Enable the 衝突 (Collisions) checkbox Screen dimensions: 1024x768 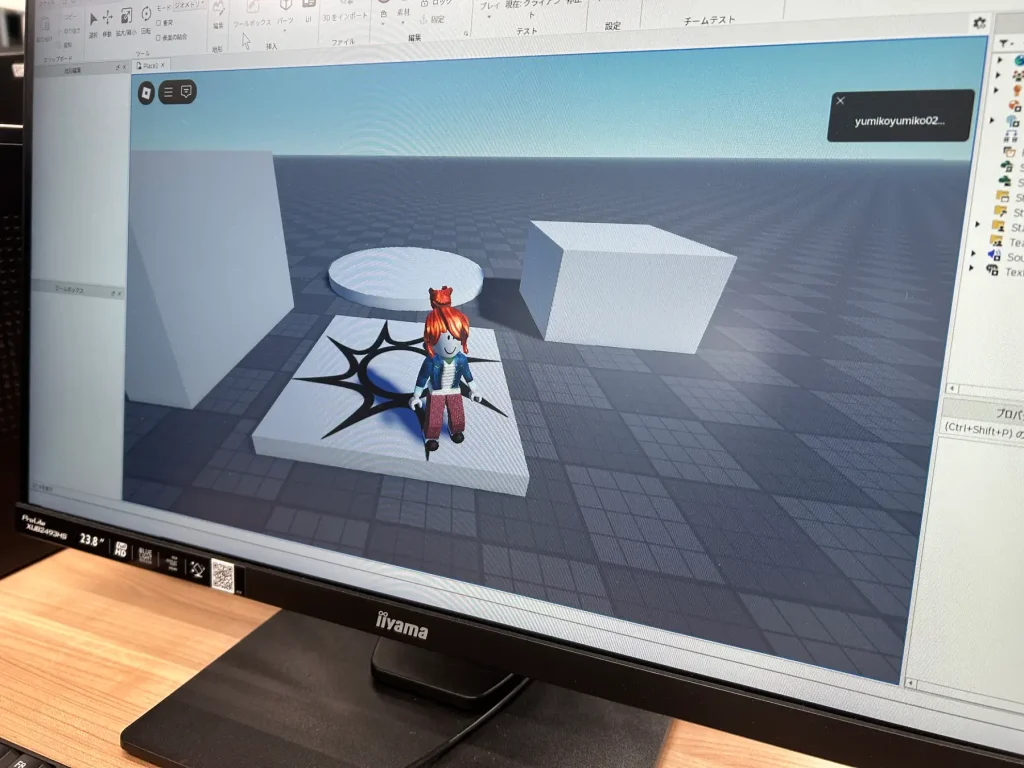point(158,23)
